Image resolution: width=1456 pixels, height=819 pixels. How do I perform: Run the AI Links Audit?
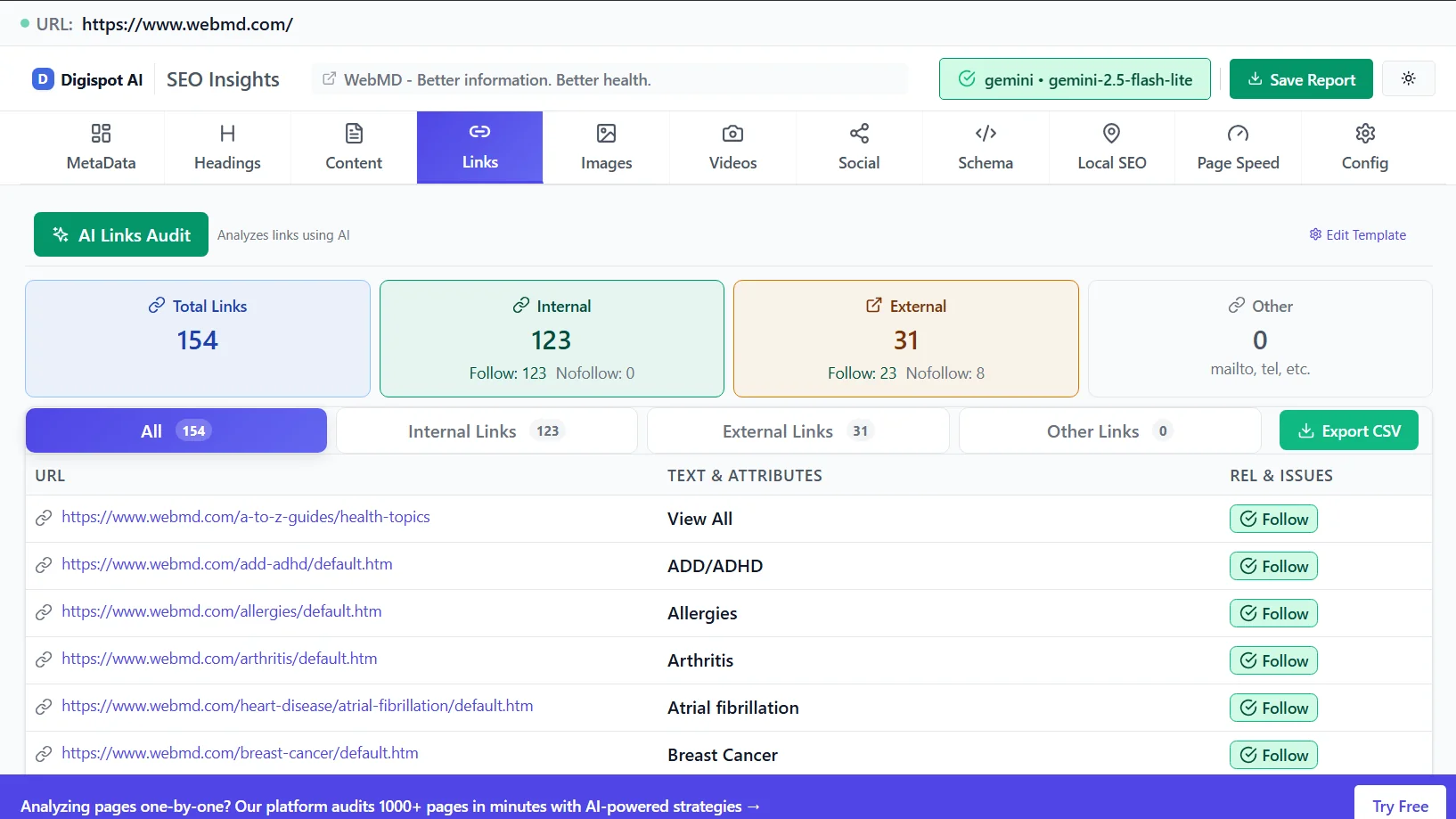[121, 234]
